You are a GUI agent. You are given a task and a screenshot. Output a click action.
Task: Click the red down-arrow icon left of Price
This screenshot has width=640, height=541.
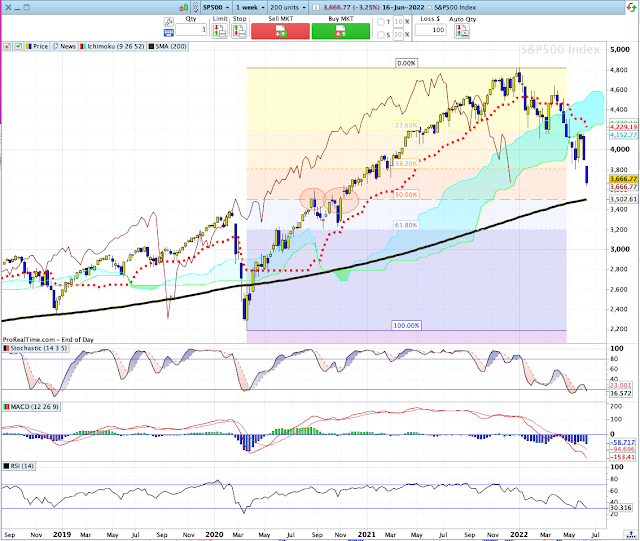pyautogui.click(x=7, y=47)
